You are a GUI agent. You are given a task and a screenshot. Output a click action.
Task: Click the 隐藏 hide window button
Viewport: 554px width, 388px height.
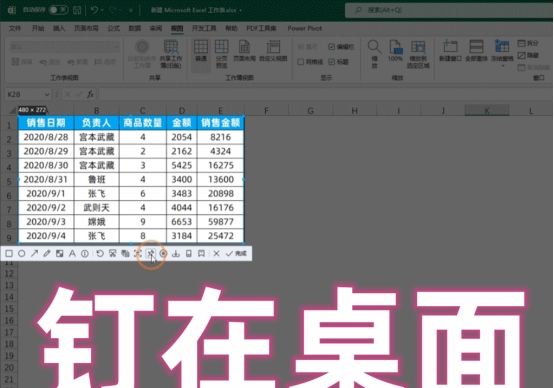tap(528, 55)
